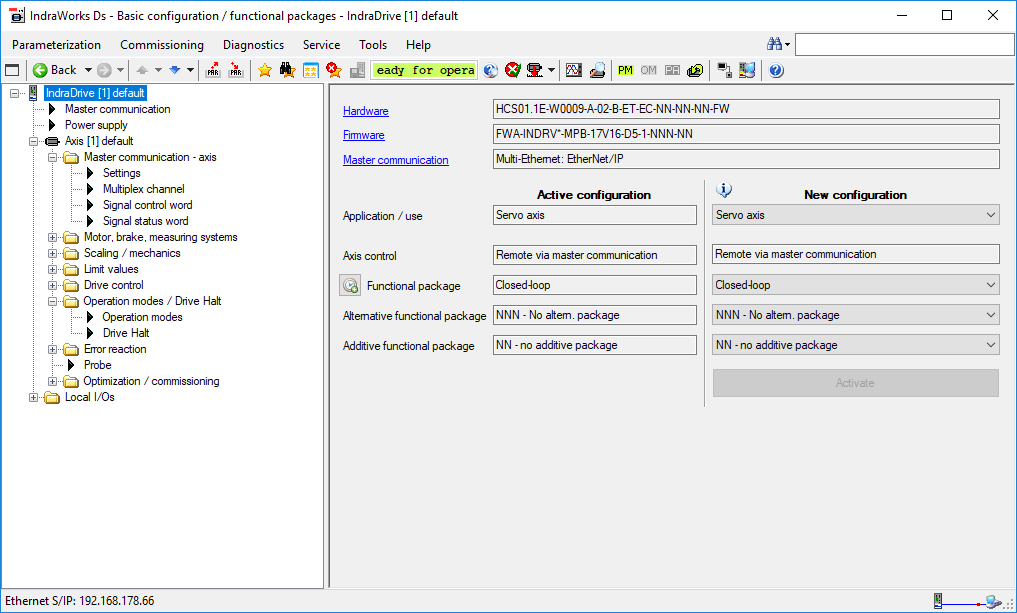Collapse the Axis [1] default node
This screenshot has width=1017, height=613.
click(x=34, y=141)
